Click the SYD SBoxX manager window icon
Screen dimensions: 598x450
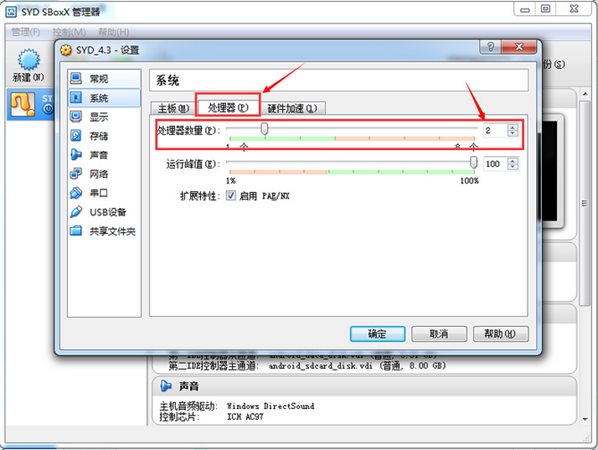pos(11,12)
